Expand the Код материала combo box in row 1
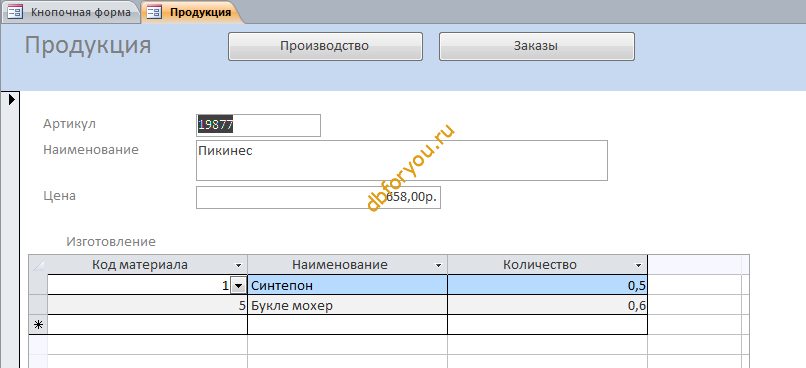The height and width of the screenshot is (368, 806). pos(237,286)
